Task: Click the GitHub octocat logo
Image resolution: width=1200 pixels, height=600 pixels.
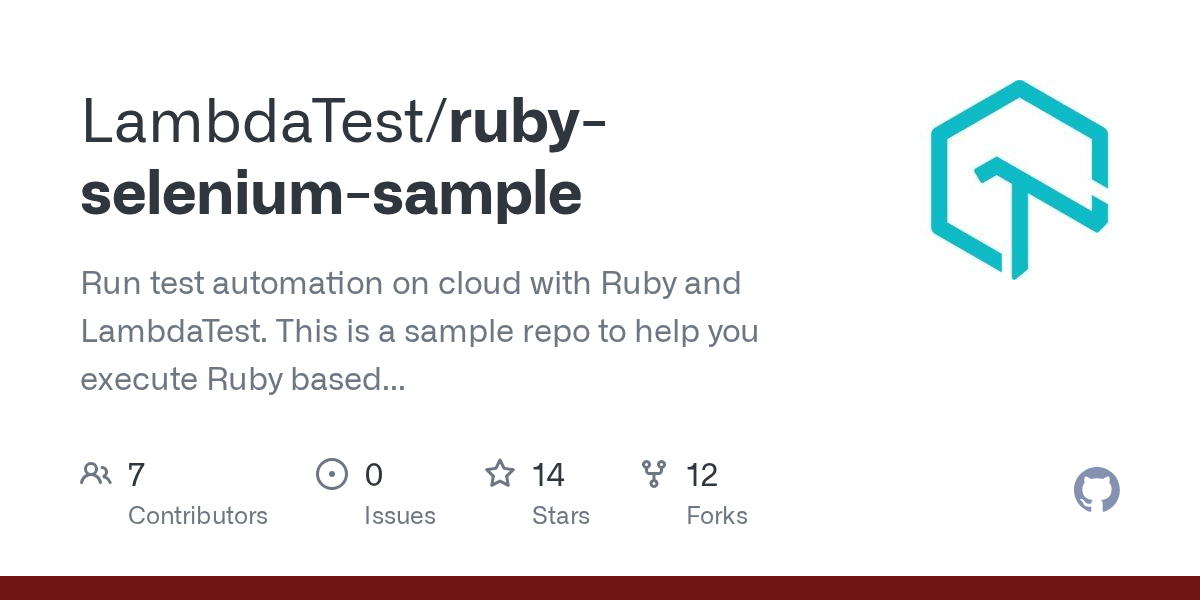Action: coord(1096,491)
